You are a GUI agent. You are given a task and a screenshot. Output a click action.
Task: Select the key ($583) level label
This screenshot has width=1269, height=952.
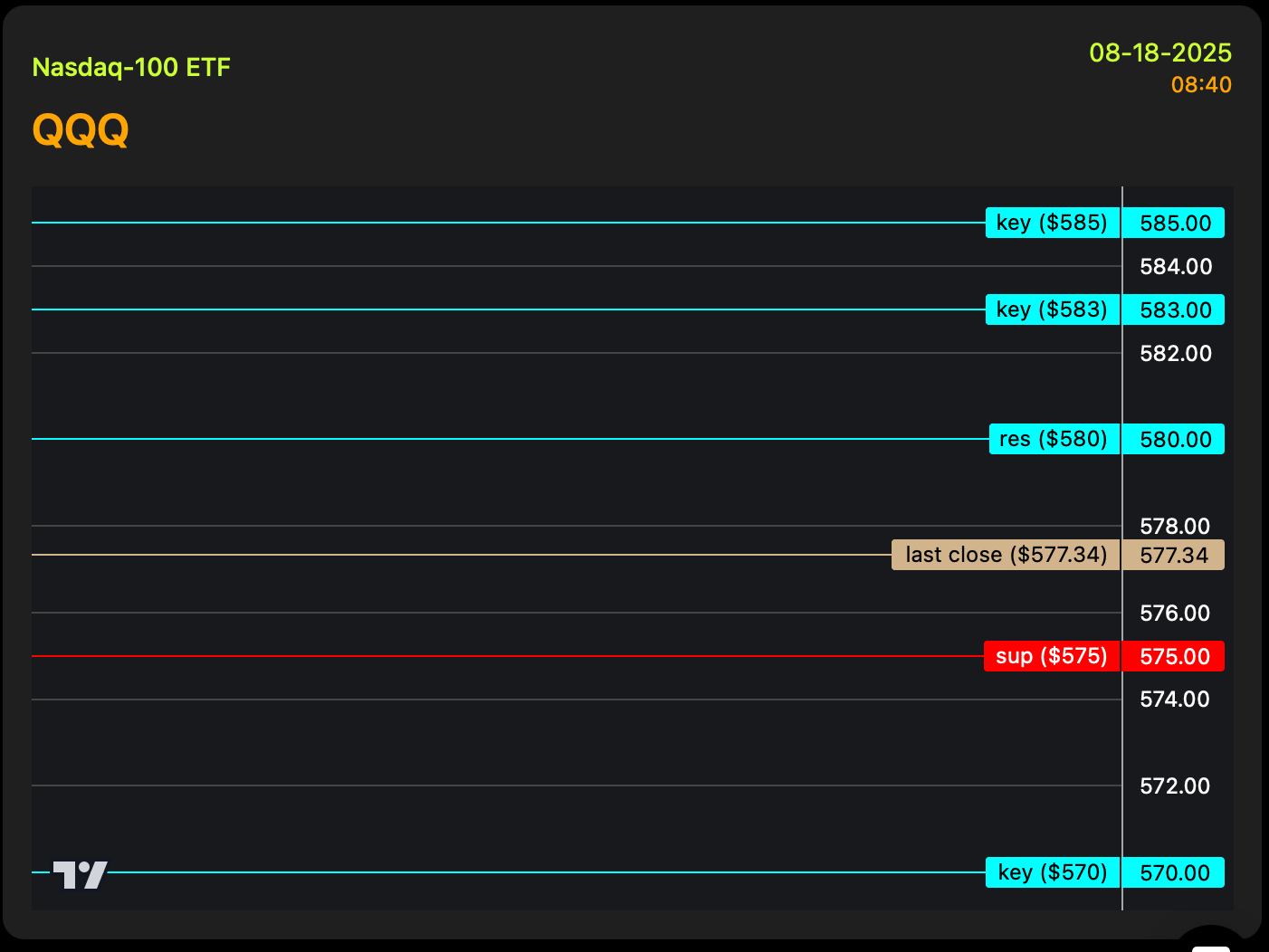tap(1052, 309)
